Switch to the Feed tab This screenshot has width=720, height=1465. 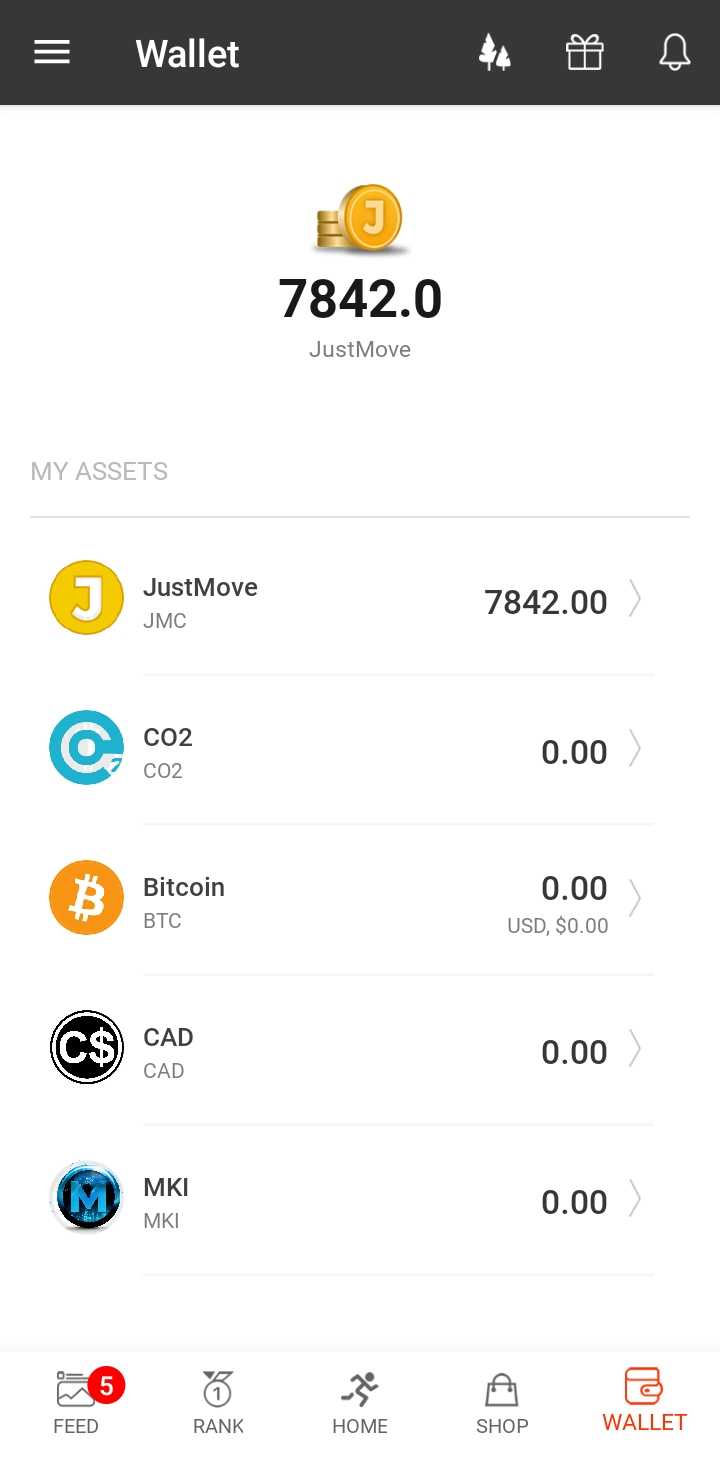click(x=77, y=1402)
